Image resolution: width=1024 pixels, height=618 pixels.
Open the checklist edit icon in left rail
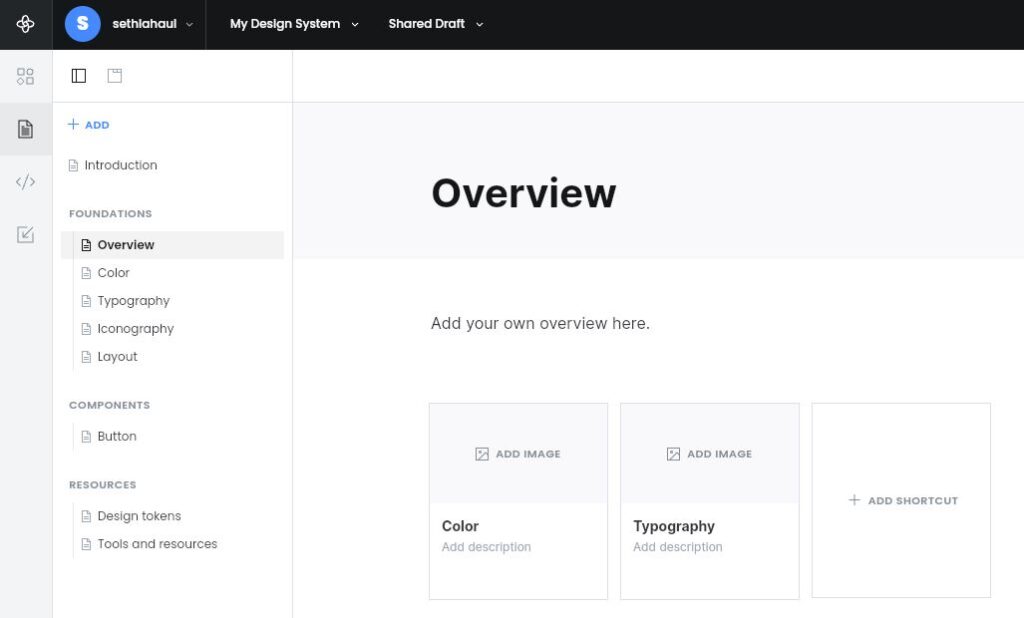[x=26, y=235]
